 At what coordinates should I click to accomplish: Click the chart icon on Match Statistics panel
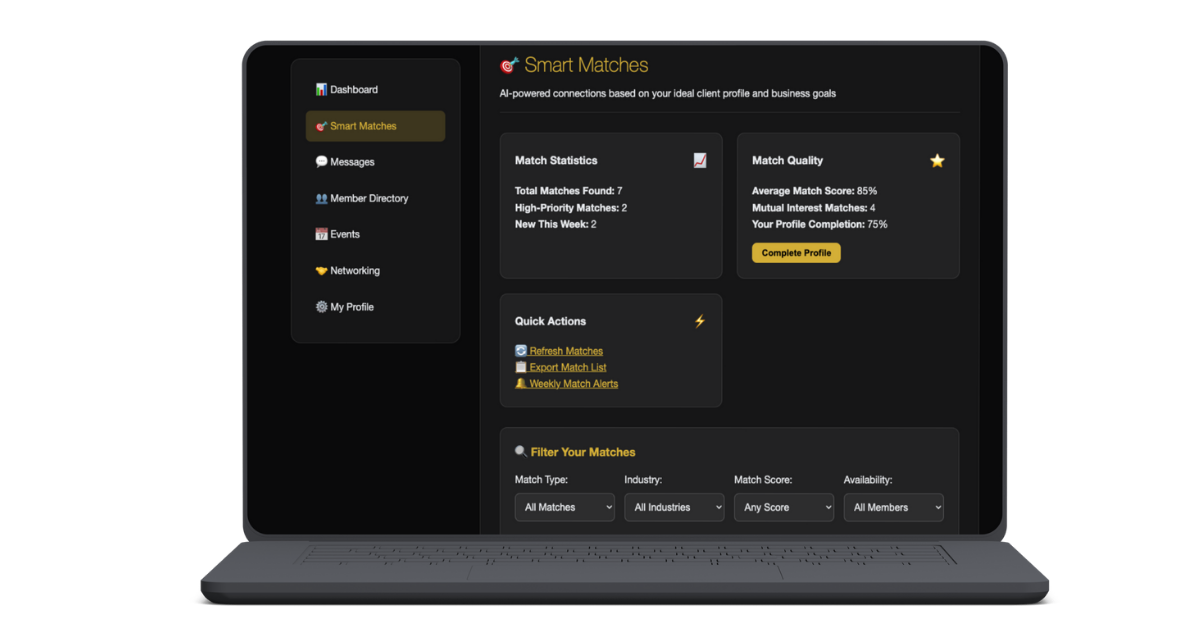pos(700,160)
